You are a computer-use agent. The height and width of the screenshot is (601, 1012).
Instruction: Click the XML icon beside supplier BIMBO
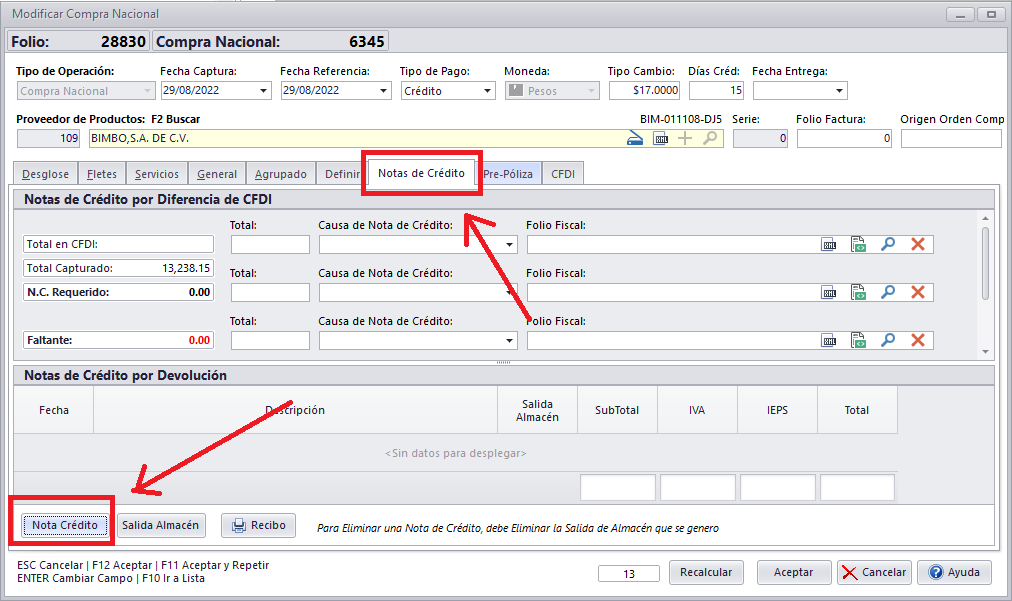660,139
